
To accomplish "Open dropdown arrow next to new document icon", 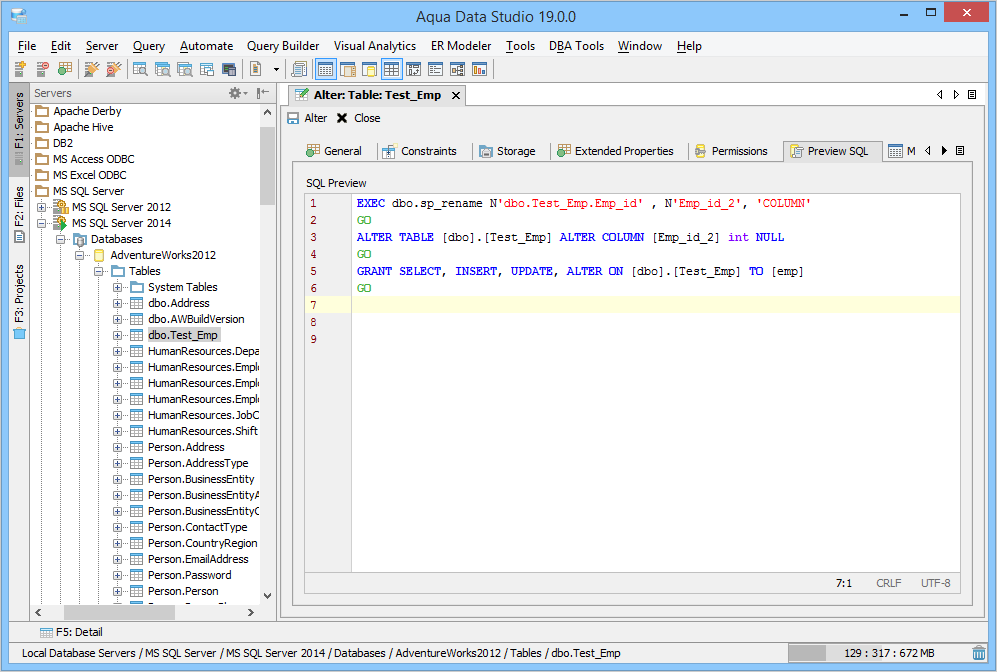I will [x=276, y=69].
